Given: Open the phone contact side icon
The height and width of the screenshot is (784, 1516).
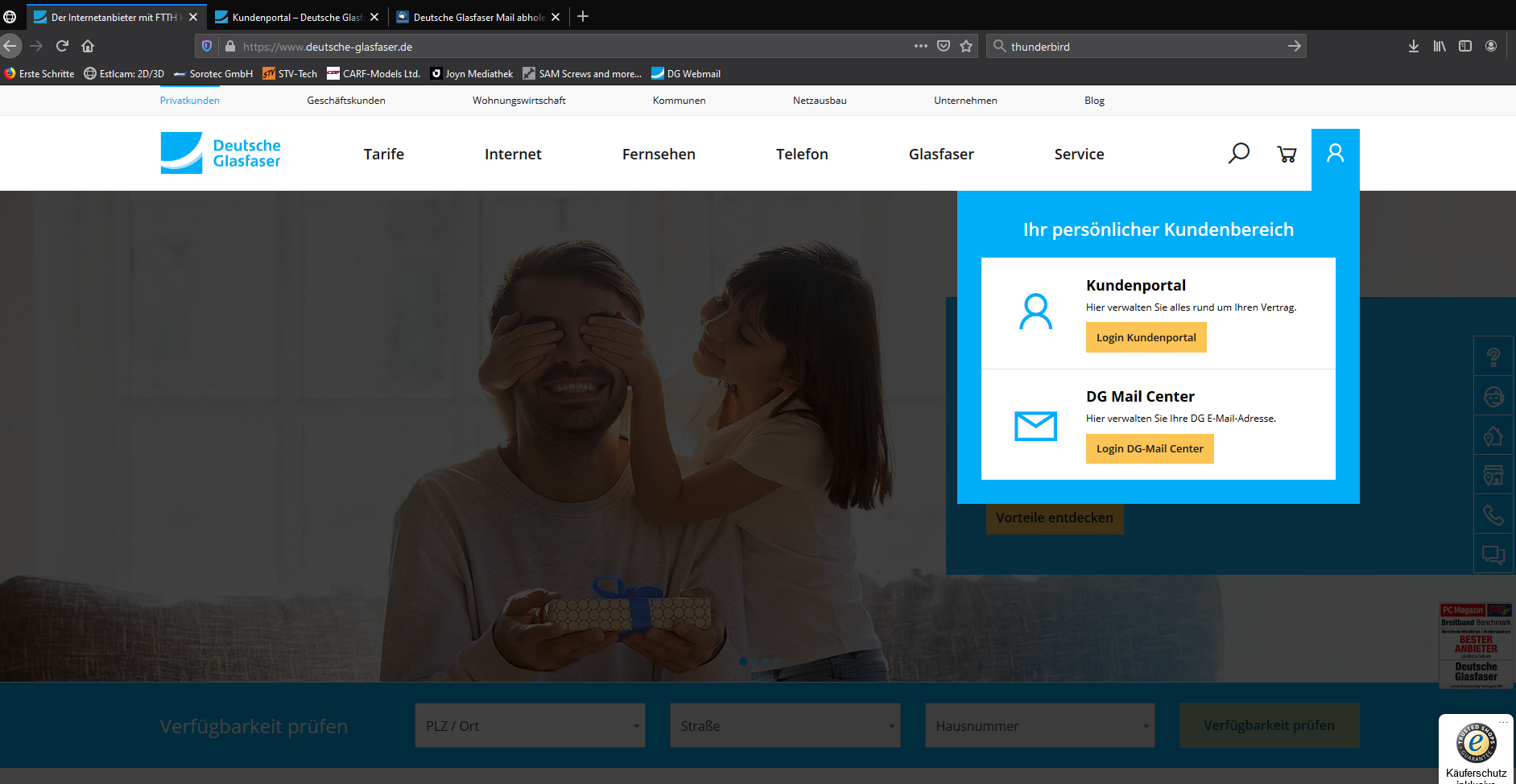Looking at the screenshot, I should coord(1493,515).
